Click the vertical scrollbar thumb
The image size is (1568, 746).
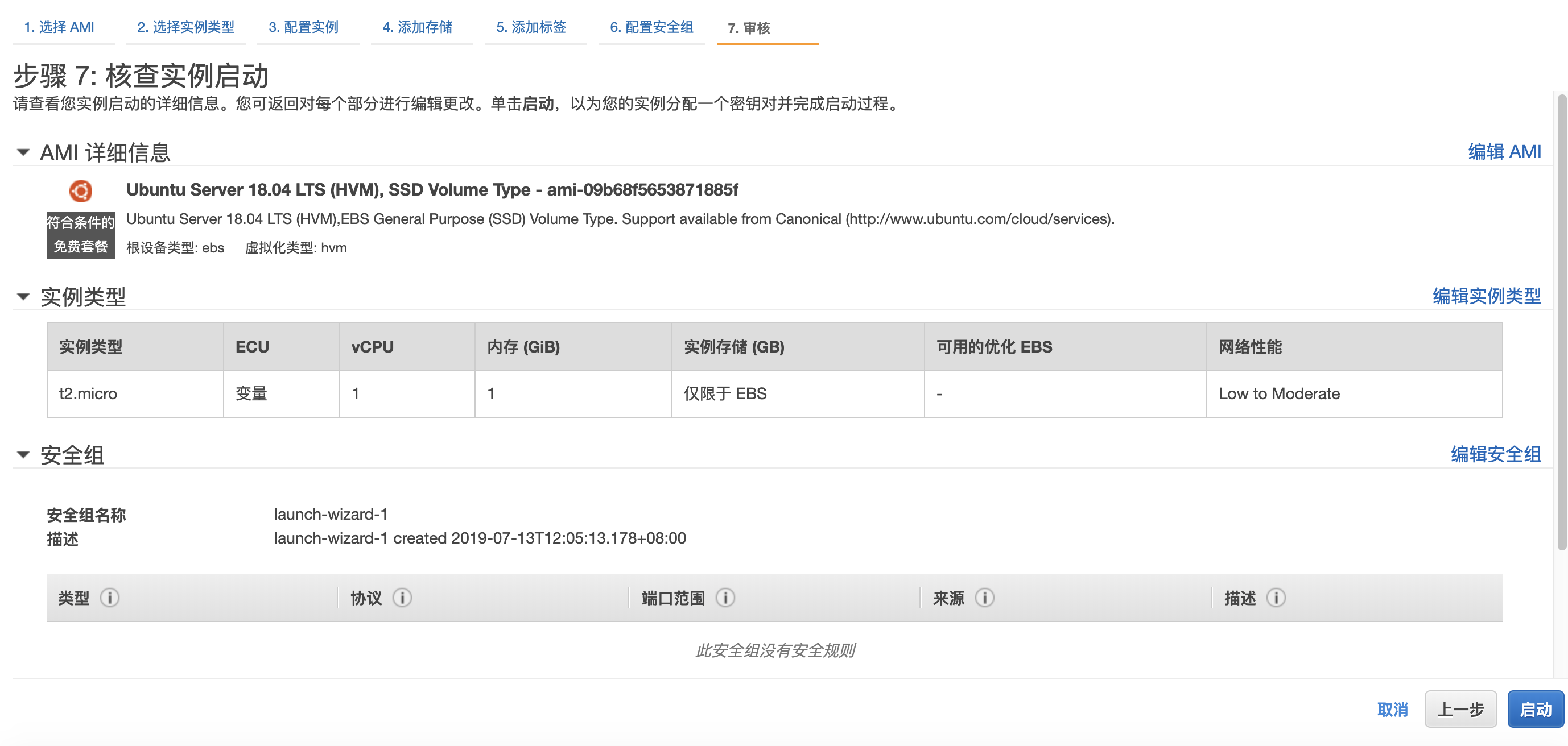tap(1561, 322)
